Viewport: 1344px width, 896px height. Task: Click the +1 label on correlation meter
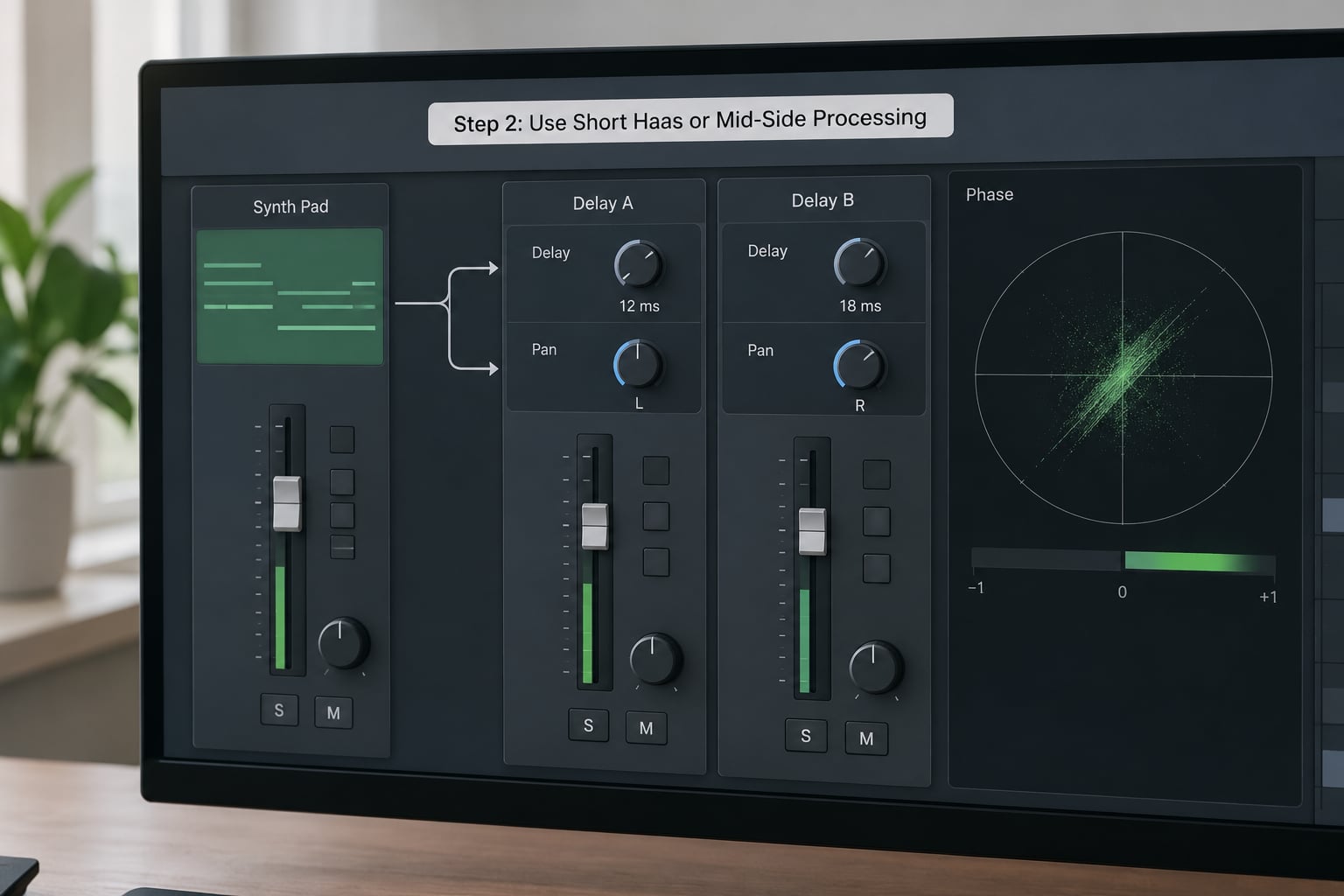pos(1268,597)
